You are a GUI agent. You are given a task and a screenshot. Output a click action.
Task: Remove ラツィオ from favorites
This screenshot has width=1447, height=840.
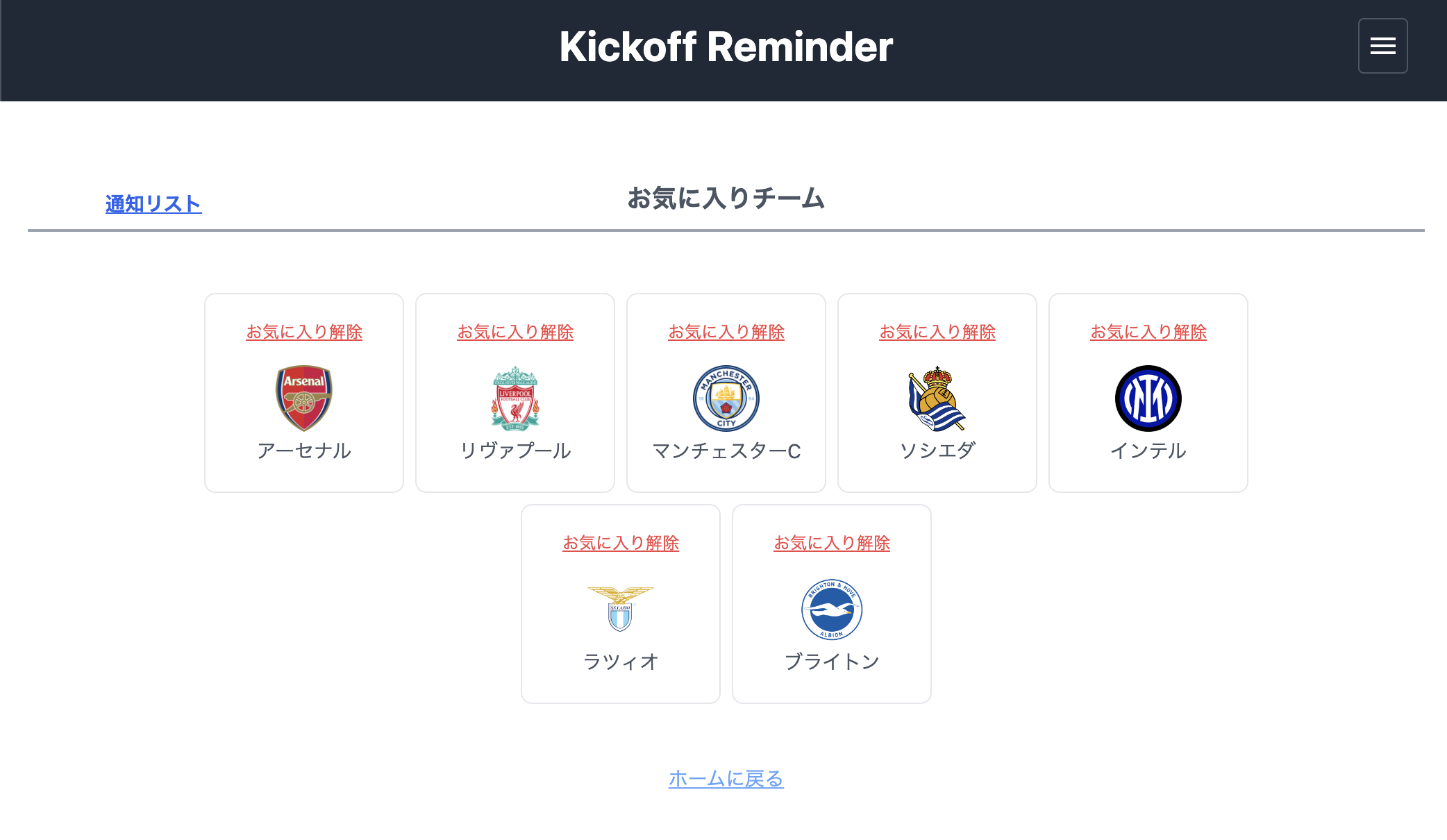pos(621,543)
